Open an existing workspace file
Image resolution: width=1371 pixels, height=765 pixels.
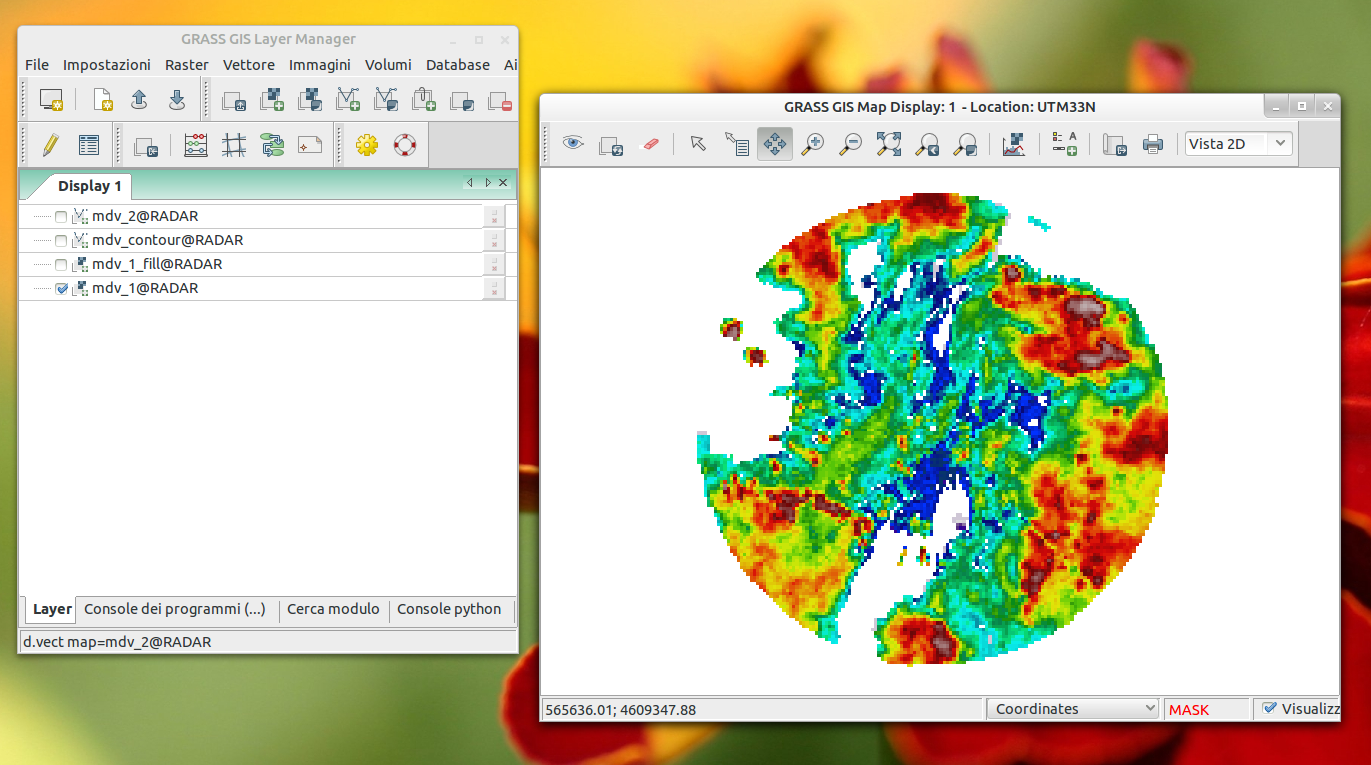point(140,100)
